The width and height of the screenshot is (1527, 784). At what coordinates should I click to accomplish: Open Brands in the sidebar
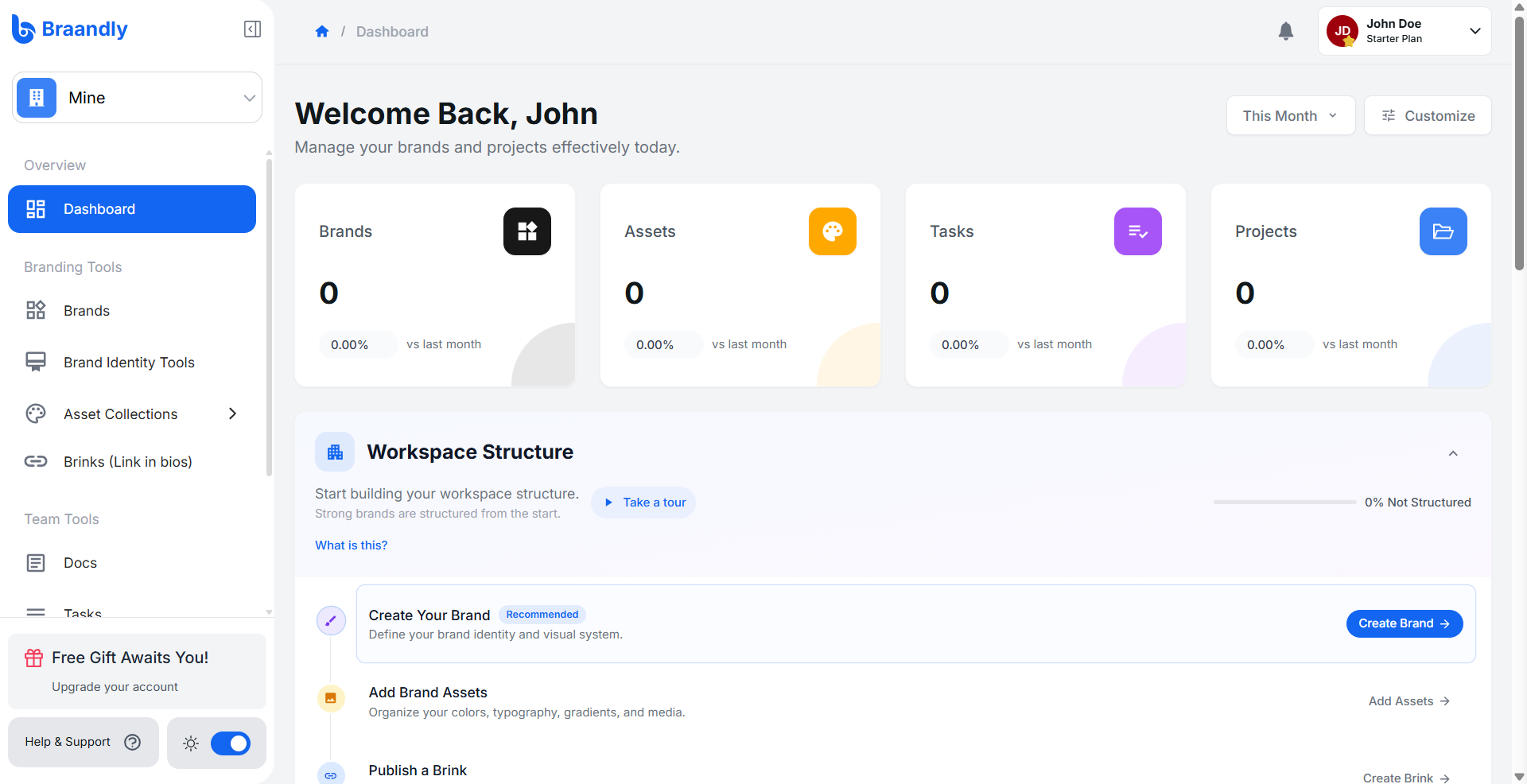pos(132,310)
